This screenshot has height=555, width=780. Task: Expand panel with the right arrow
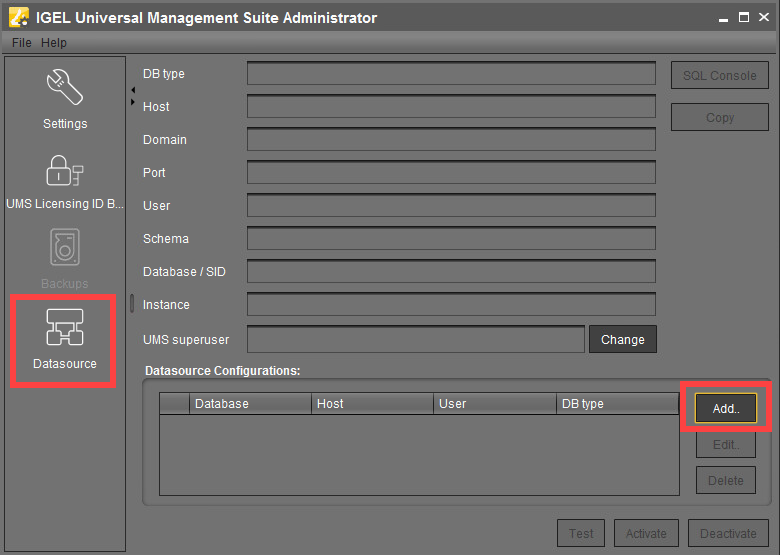pos(133,102)
